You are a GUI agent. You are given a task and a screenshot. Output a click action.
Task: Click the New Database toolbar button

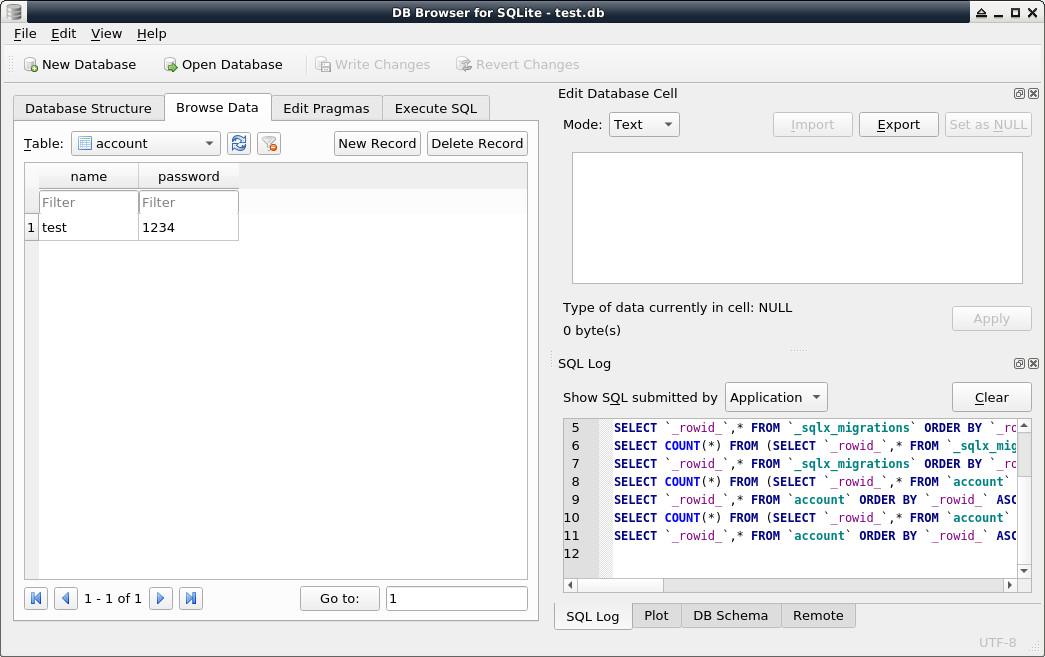click(x=80, y=65)
